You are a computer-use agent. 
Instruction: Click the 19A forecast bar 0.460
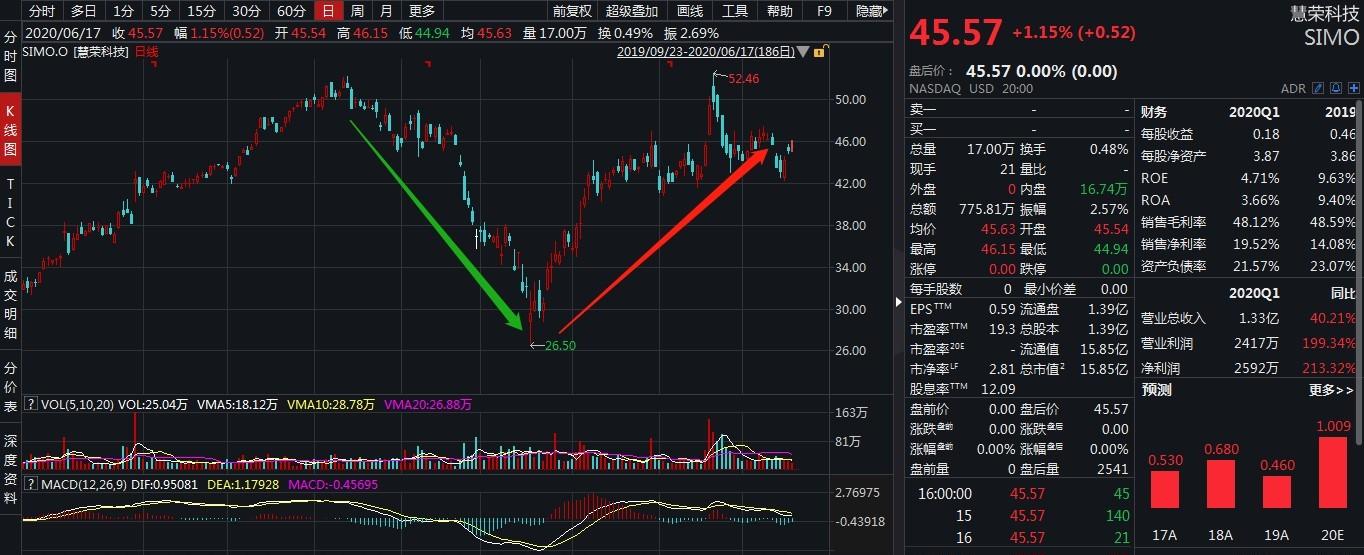(1277, 491)
